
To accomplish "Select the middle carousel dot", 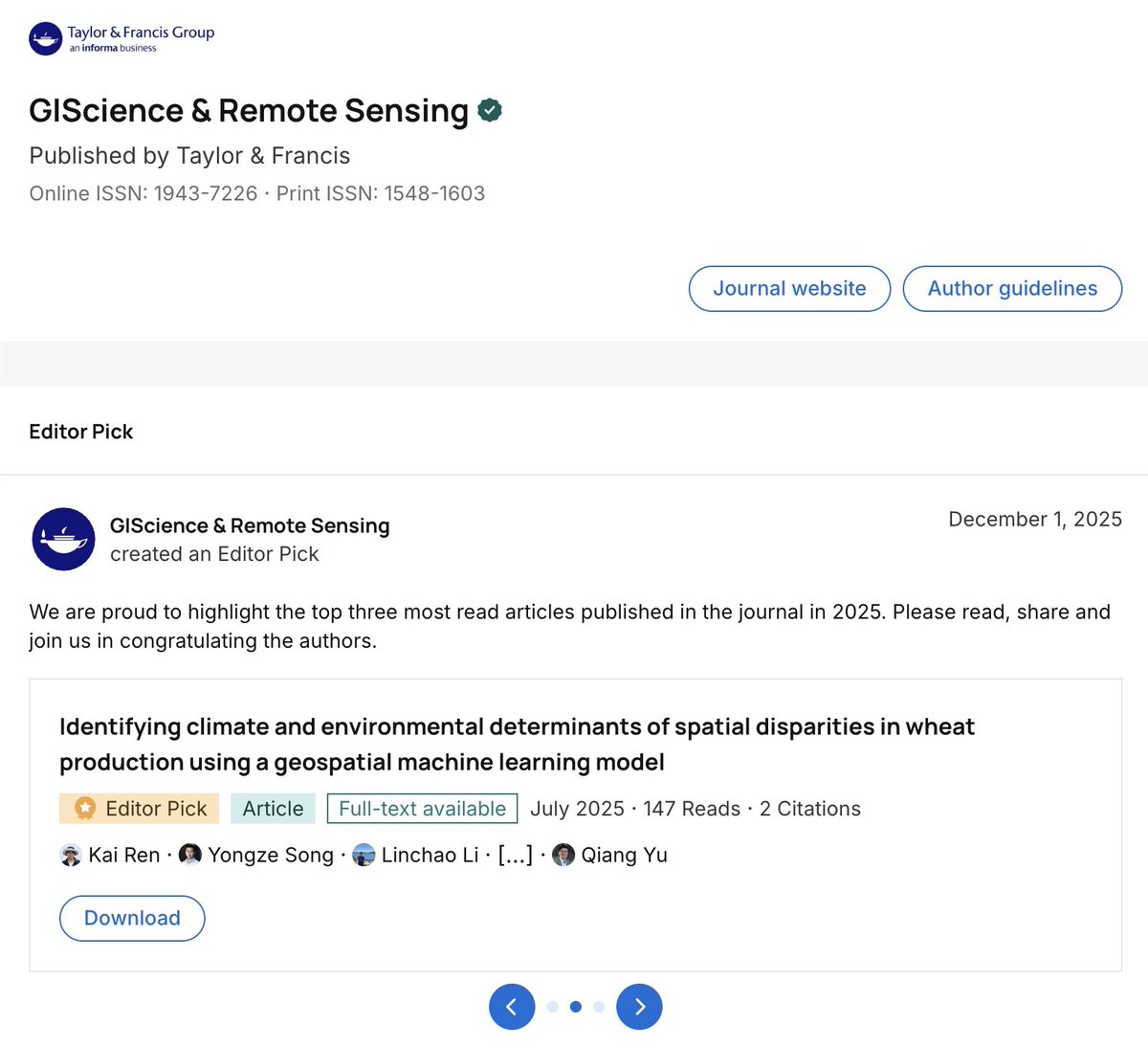I will coord(576,1007).
